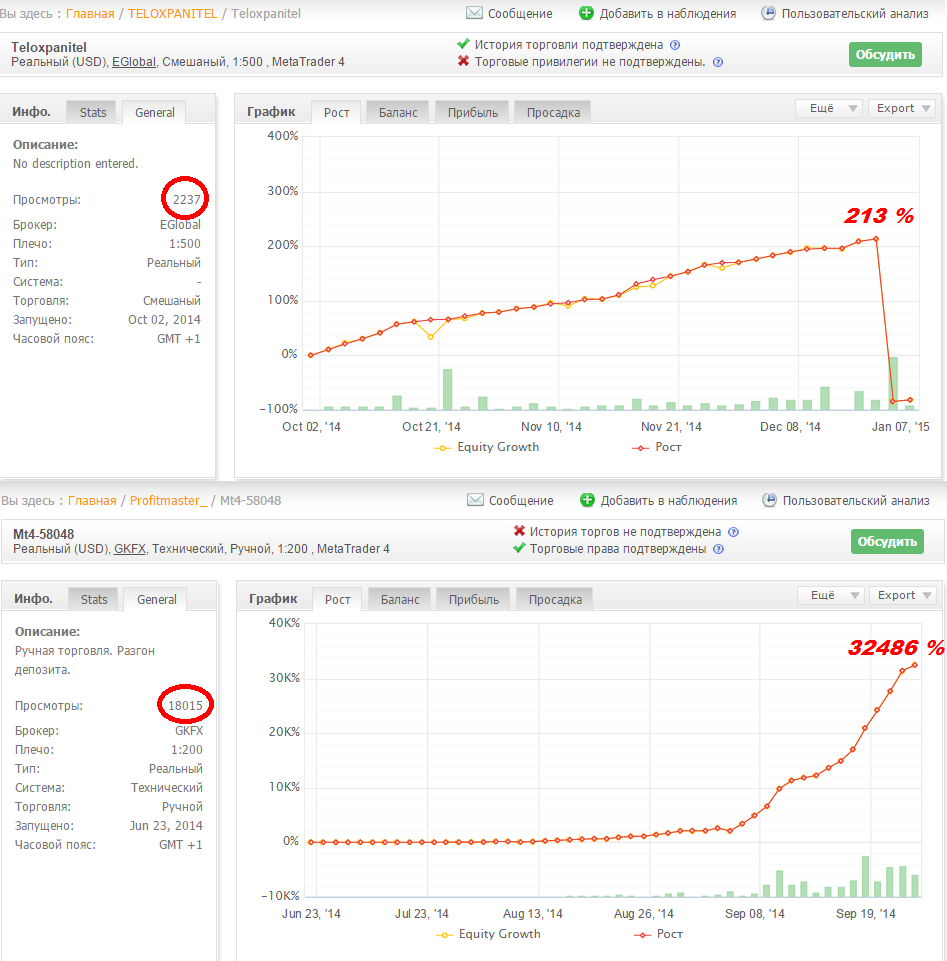Click 'Обсудить' button for Teloxpanitel
The height and width of the screenshot is (961, 947).
point(885,55)
